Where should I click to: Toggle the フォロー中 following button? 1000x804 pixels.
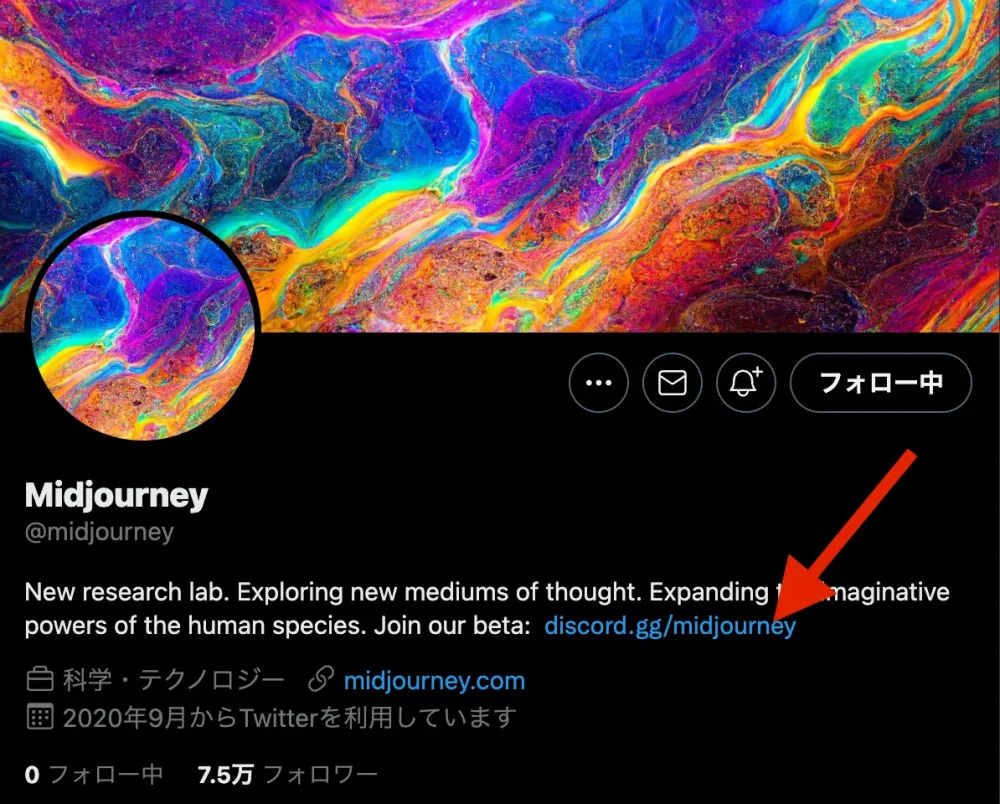pos(881,383)
